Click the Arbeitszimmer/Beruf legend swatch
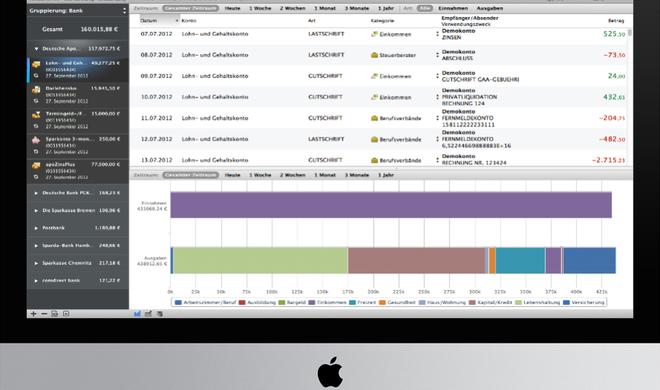The height and width of the screenshot is (390, 660). (x=178, y=302)
